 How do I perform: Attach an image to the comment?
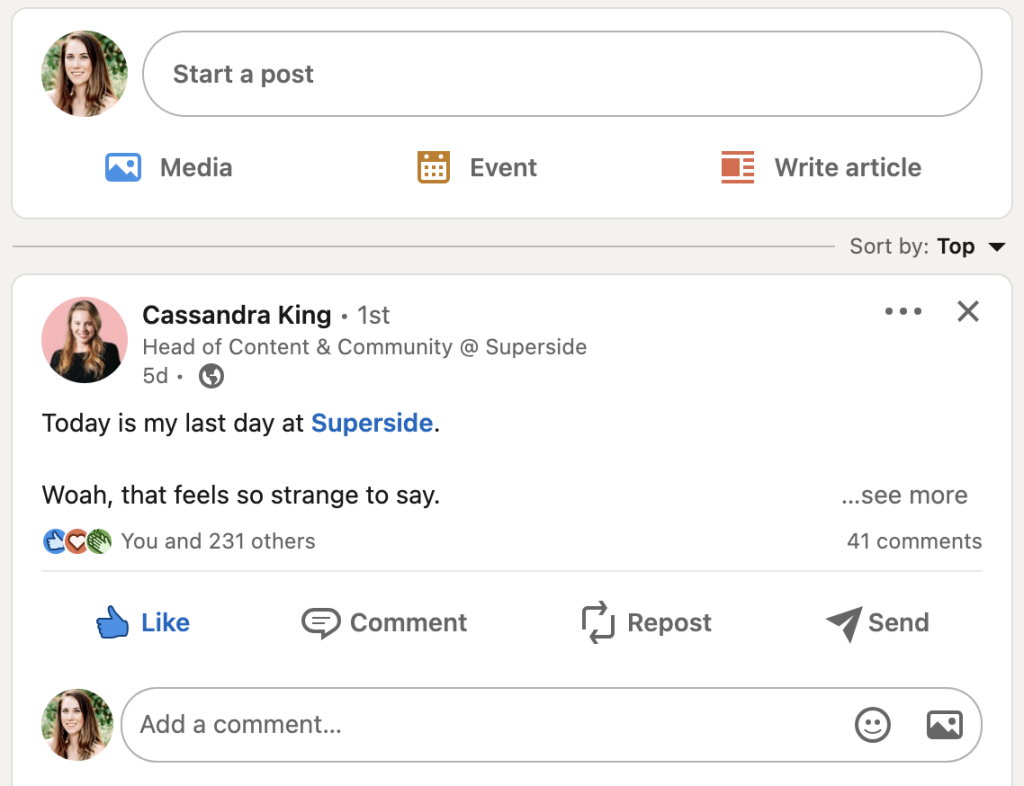point(944,724)
